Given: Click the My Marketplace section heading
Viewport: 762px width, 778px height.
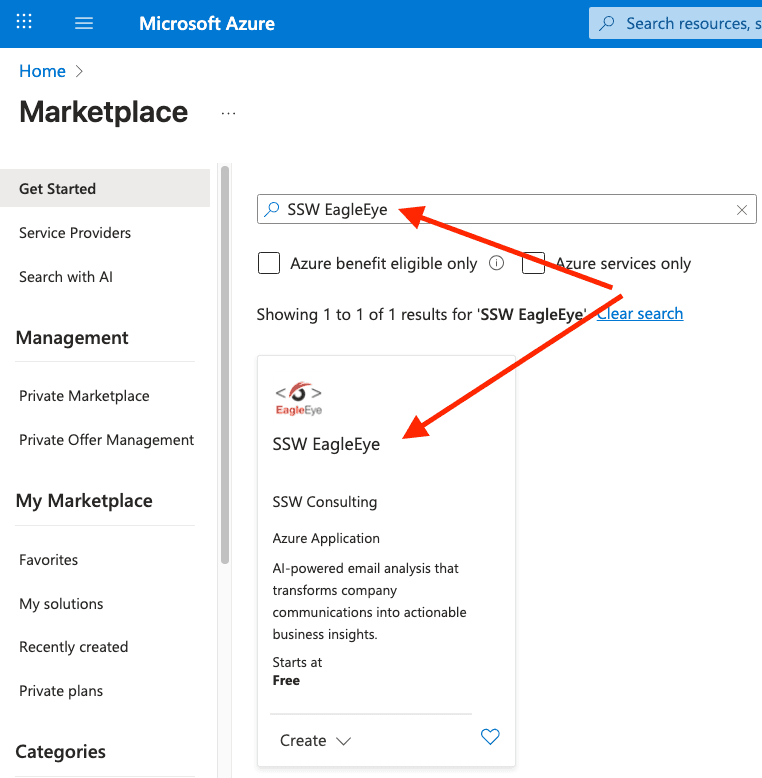Looking at the screenshot, I should tap(84, 501).
